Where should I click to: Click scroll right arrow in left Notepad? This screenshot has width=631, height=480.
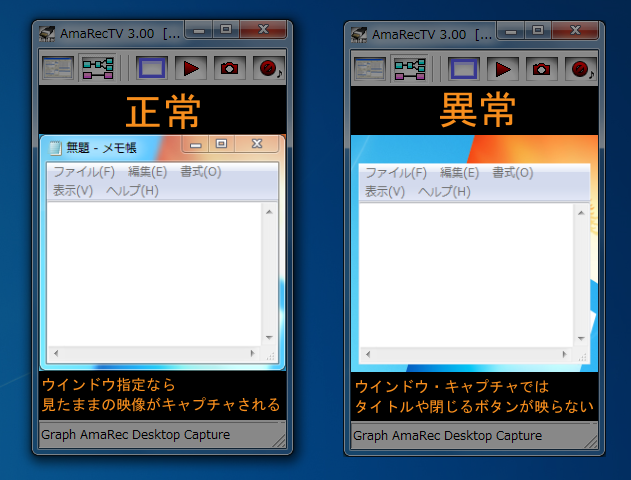[x=252, y=353]
